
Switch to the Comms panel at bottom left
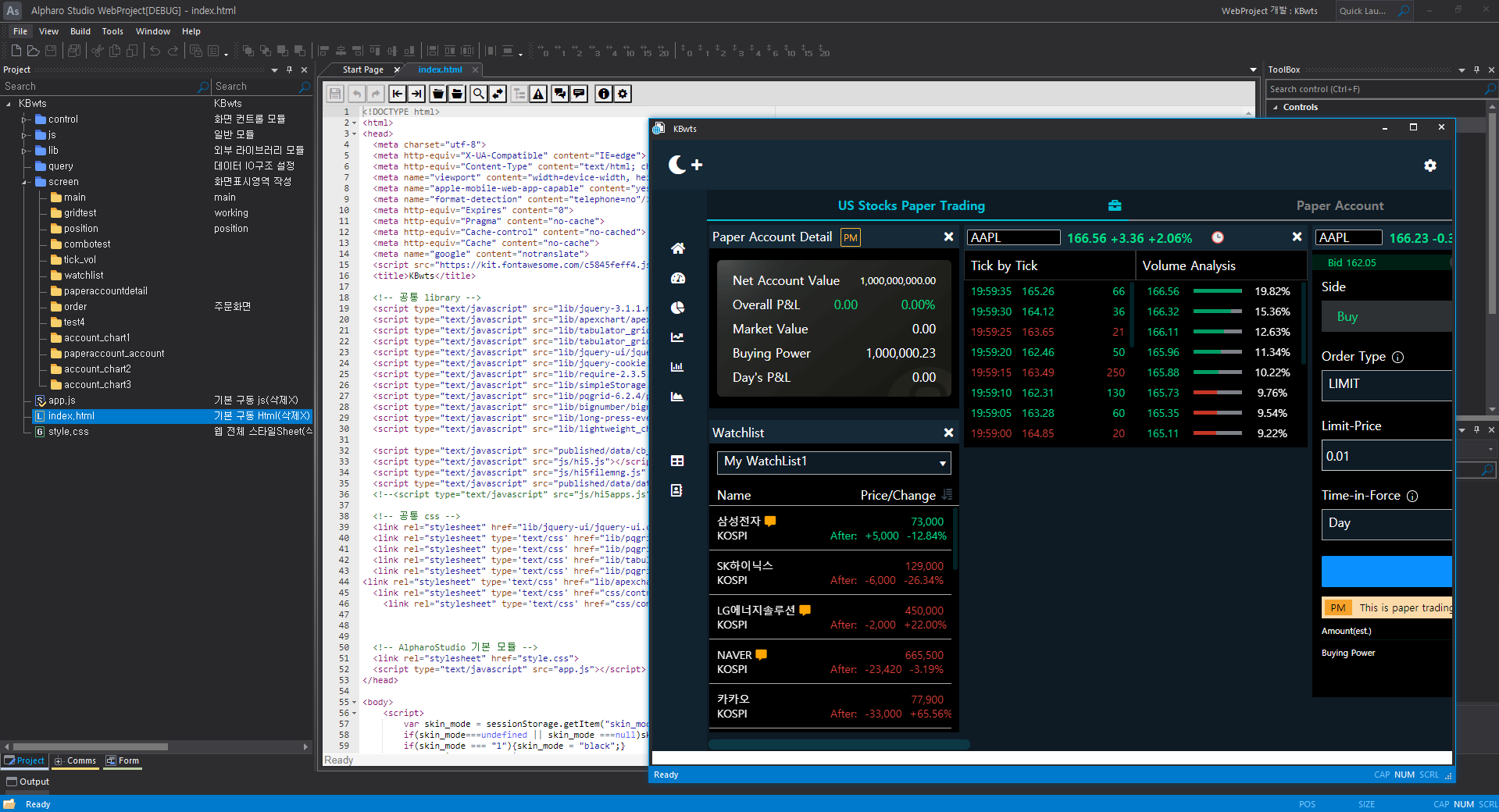pos(75,760)
